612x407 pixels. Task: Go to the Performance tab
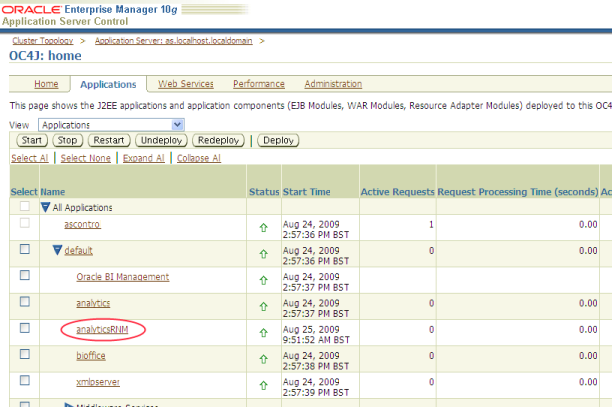click(x=259, y=84)
